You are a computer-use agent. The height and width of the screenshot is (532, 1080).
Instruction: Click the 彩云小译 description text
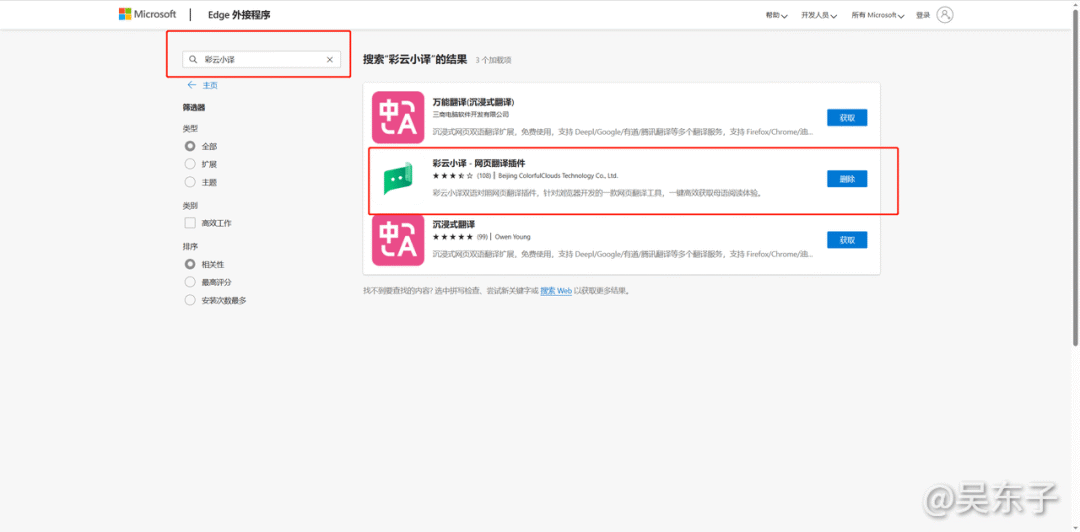pos(598,193)
